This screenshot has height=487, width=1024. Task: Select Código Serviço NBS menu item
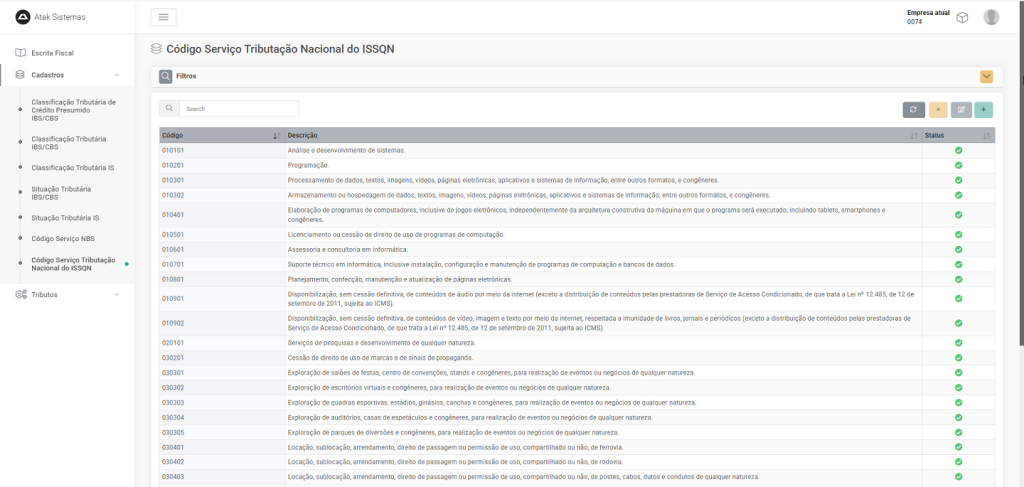[63, 238]
